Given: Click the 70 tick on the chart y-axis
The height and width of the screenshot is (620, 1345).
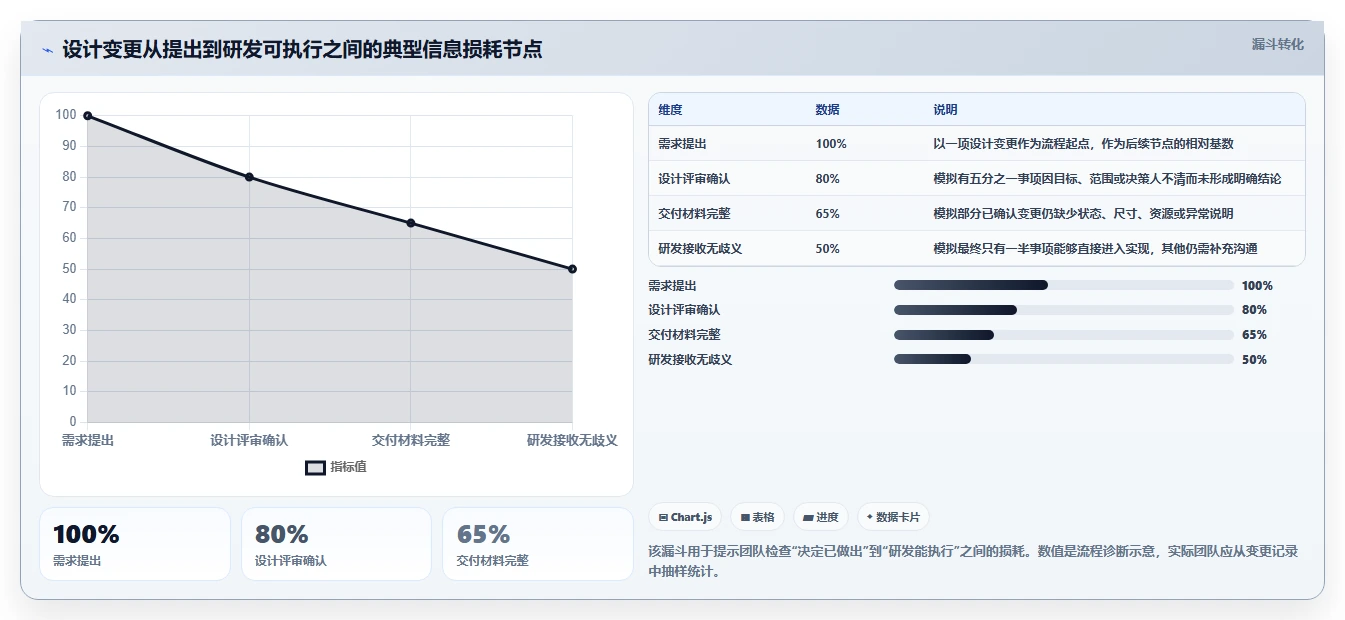Looking at the screenshot, I should coord(69,207).
